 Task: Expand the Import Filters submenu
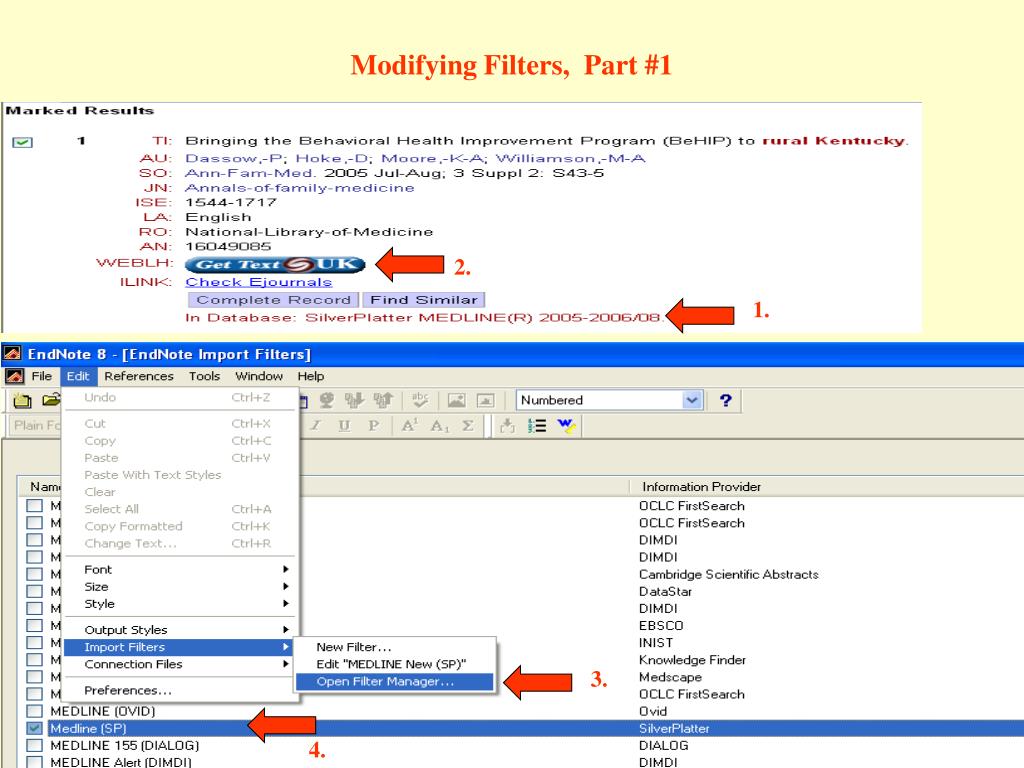[x=178, y=647]
